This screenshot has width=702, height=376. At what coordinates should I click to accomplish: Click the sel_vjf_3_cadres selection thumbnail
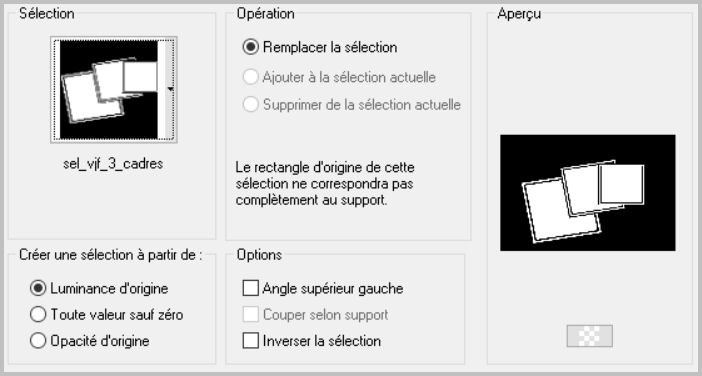109,90
